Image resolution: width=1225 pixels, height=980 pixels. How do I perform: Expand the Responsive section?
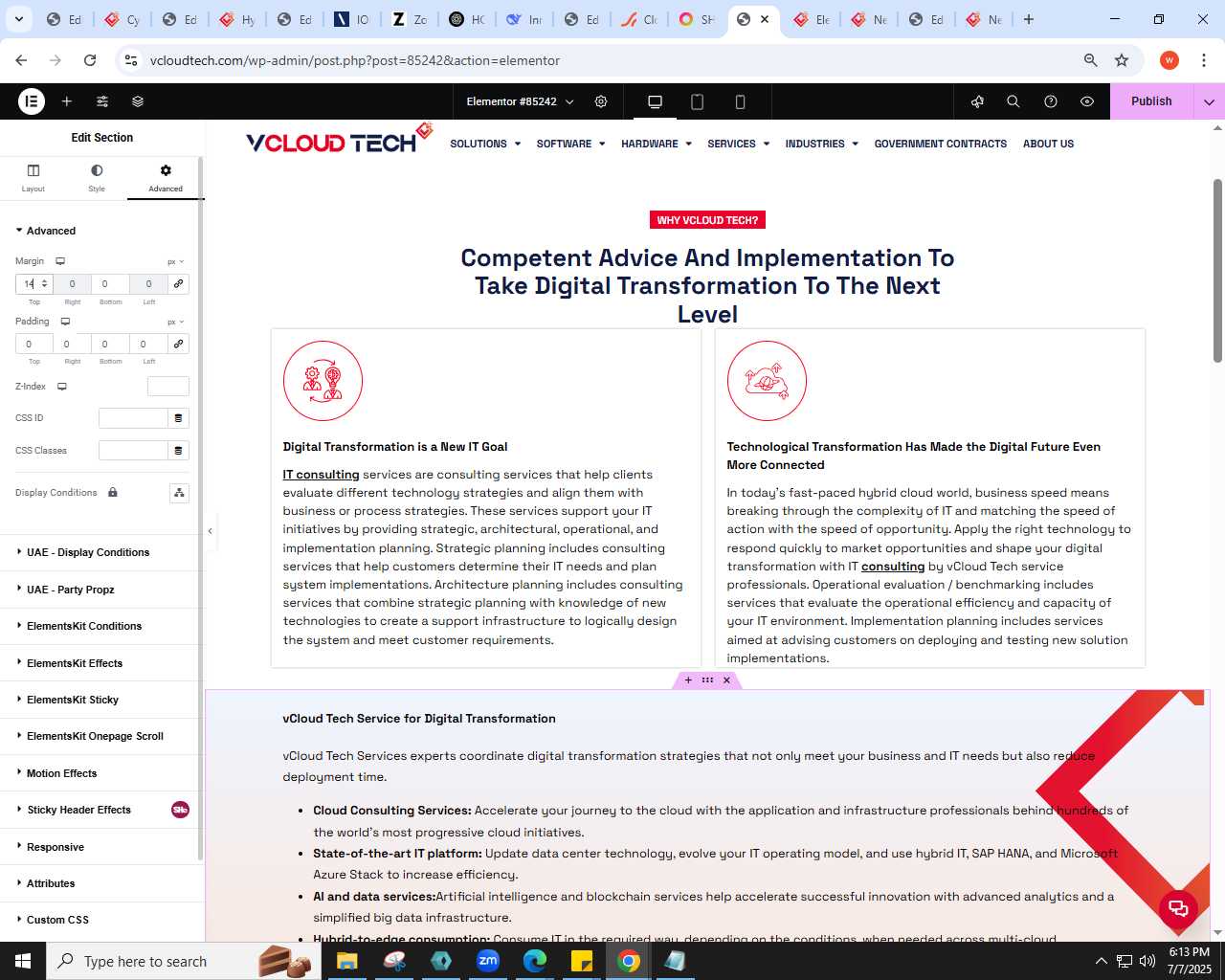click(x=101, y=847)
